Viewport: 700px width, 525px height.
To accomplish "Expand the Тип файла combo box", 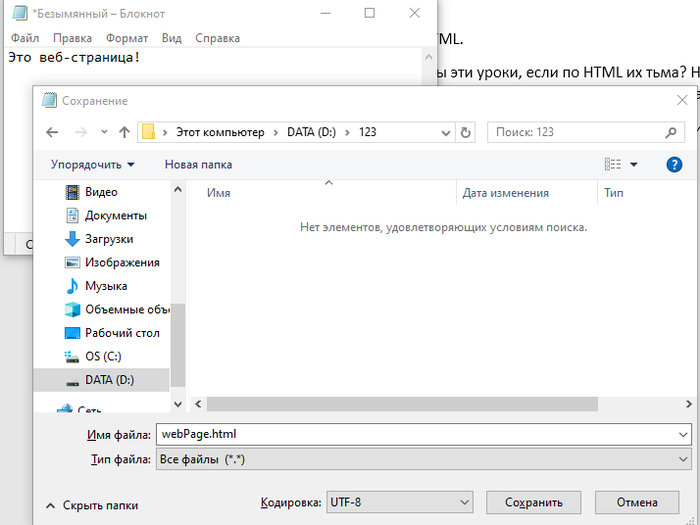I will pyautogui.click(x=421, y=459).
